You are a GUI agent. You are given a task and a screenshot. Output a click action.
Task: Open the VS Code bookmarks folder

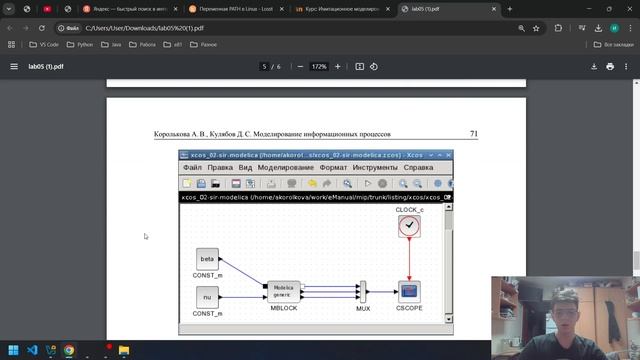click(x=44, y=44)
